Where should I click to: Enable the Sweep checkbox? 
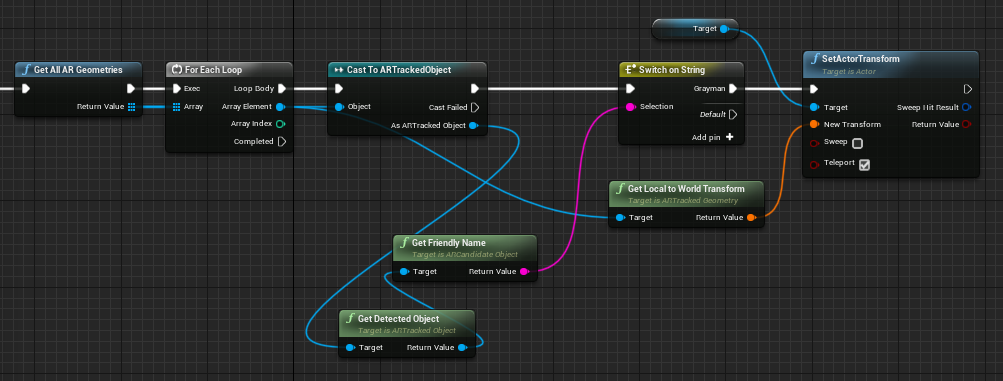tap(858, 143)
